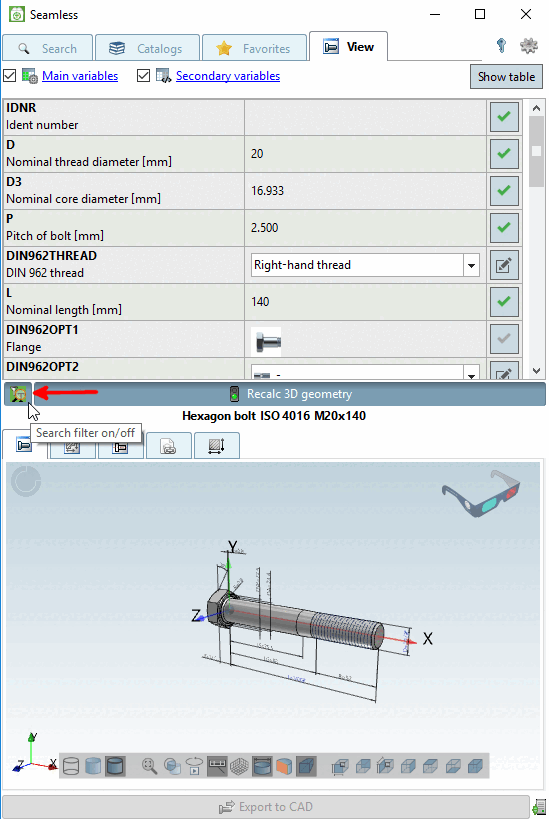Click the 3D glasses stereo view icon
This screenshot has height=819, width=549.
(x=481, y=494)
